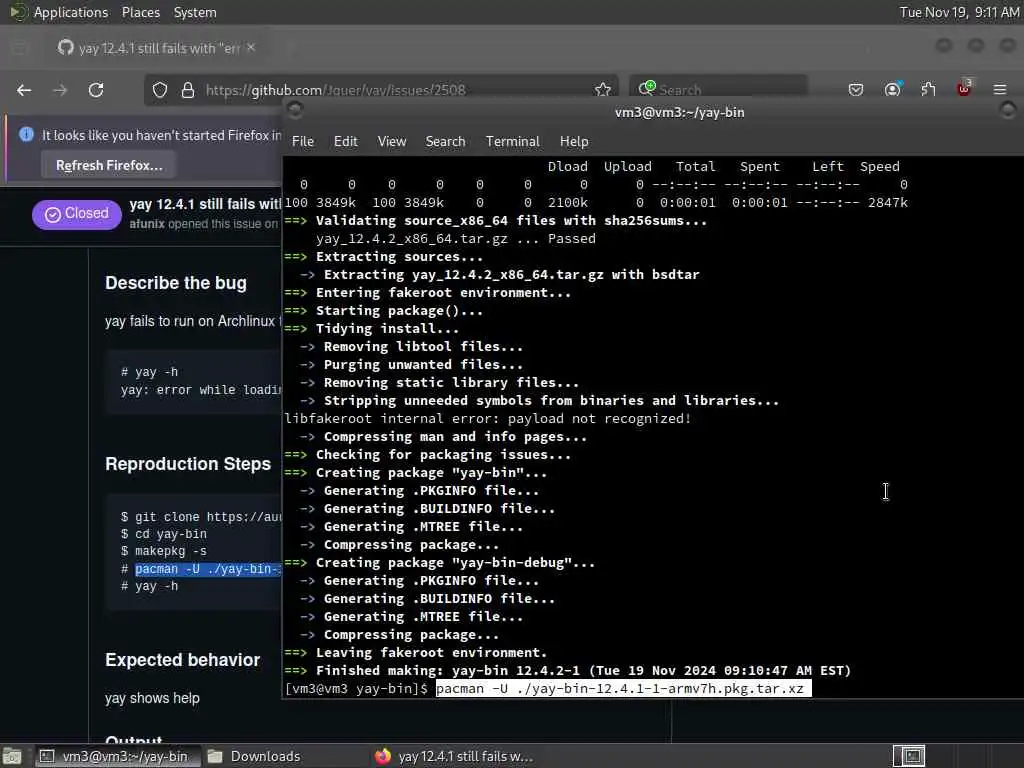Click terminal window menu button at title left
The image size is (1024, 768).
coord(295,110)
